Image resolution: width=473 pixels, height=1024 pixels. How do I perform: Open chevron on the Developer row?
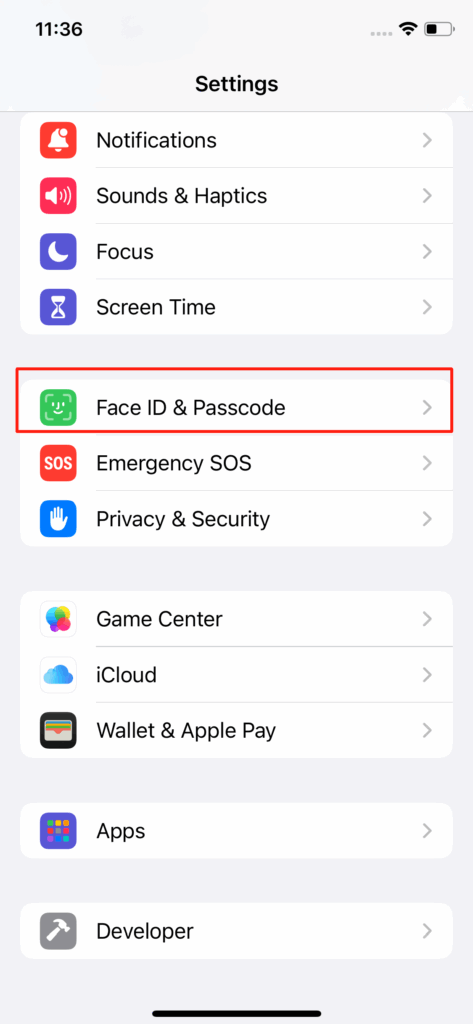click(427, 931)
